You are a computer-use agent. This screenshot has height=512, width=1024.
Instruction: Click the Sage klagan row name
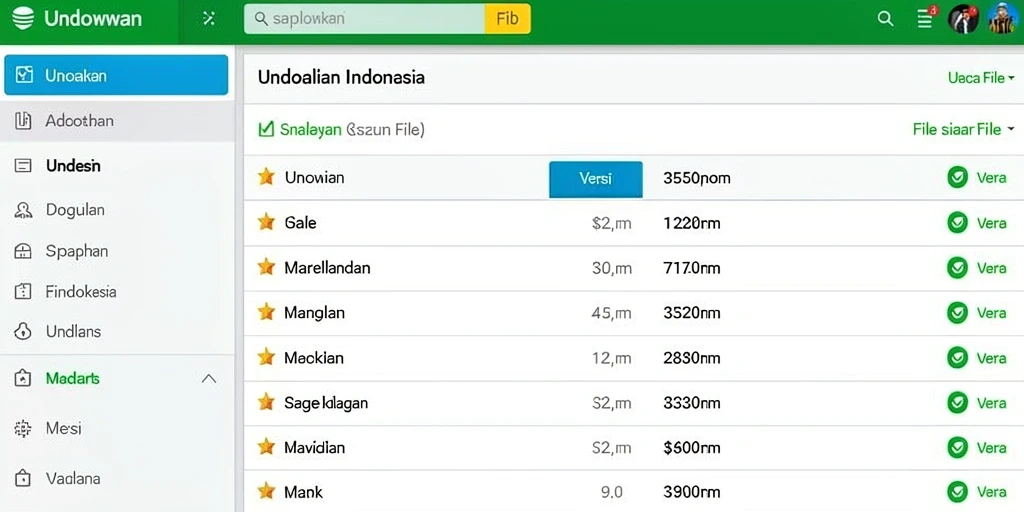[326, 403]
